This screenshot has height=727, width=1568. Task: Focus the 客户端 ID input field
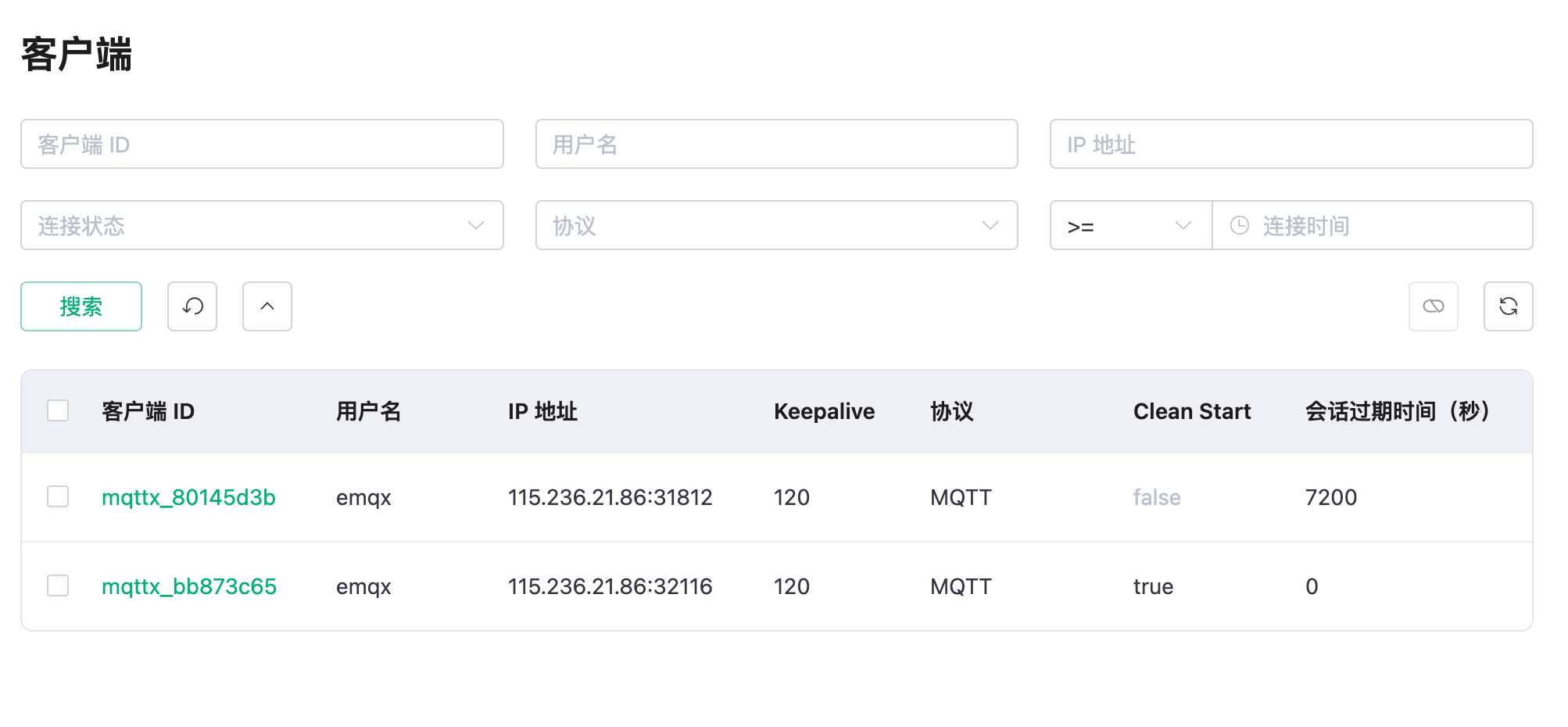[262, 145]
